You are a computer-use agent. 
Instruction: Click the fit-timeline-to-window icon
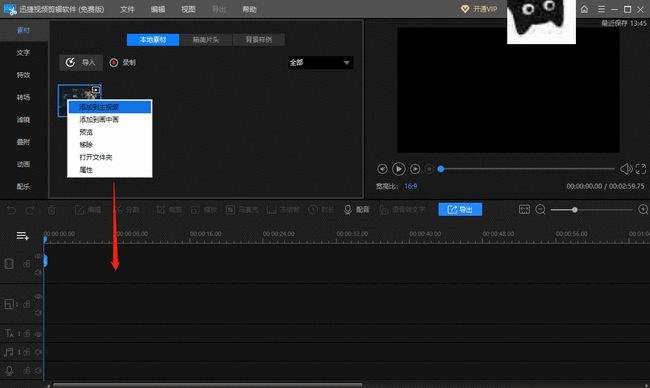coord(524,209)
